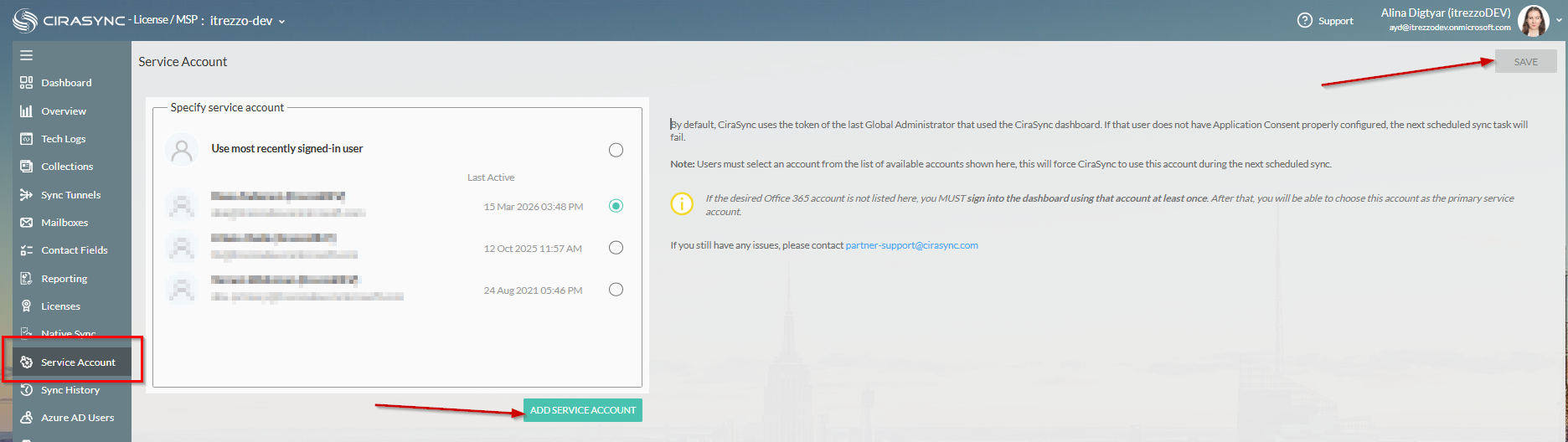Open Sync History page
Viewport: 1568px width, 442px height.
point(72,390)
